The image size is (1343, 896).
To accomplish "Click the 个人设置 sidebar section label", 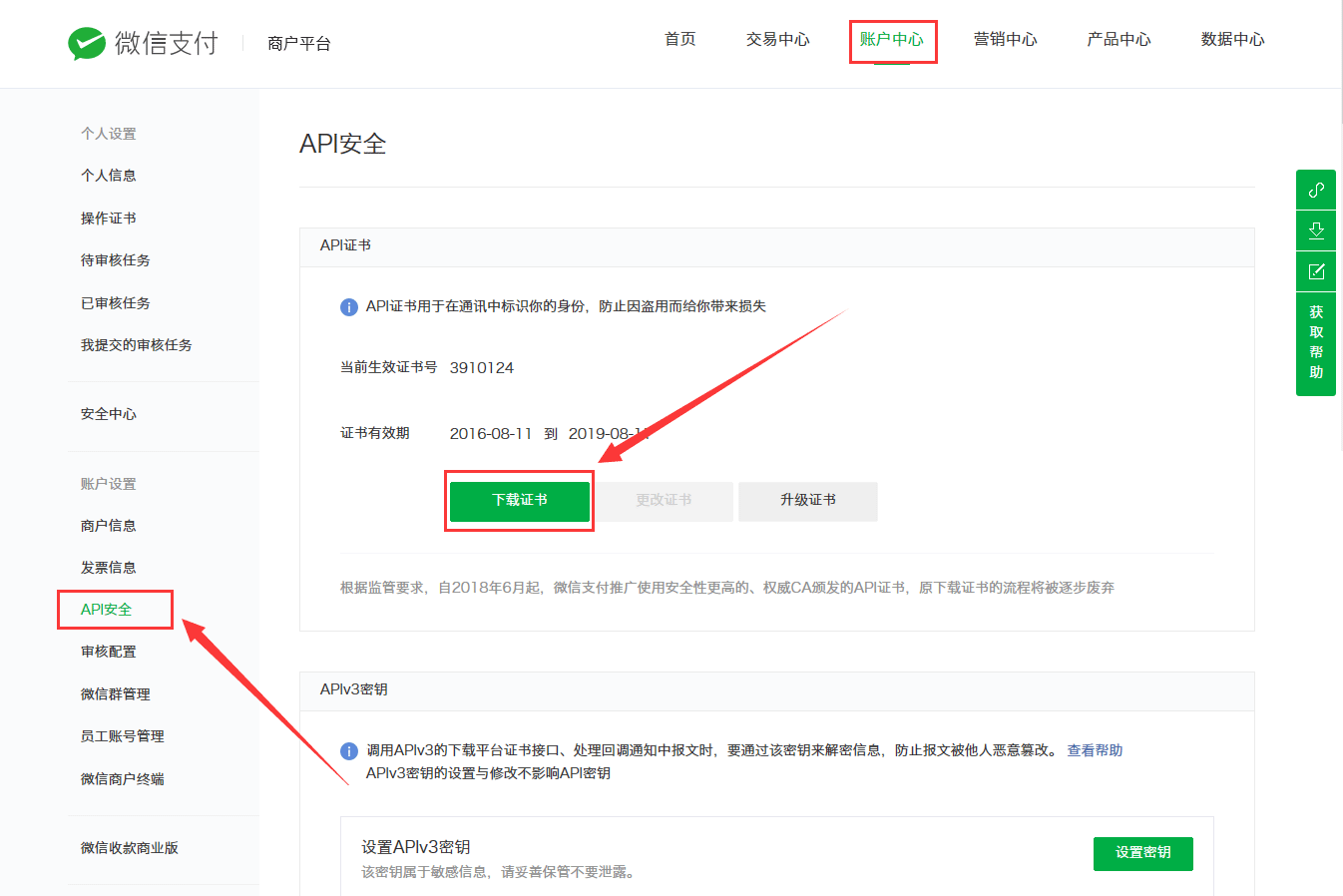I will click(x=109, y=134).
